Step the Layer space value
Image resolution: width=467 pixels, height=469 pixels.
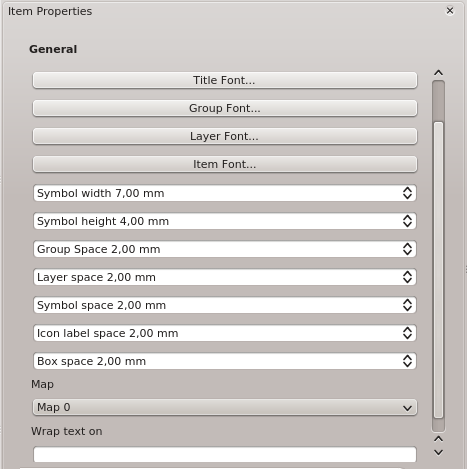click(x=407, y=277)
